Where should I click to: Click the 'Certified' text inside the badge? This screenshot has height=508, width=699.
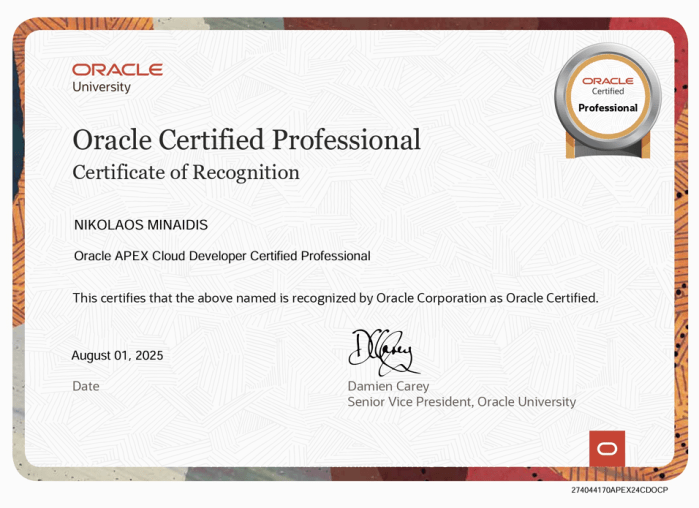(x=608, y=92)
